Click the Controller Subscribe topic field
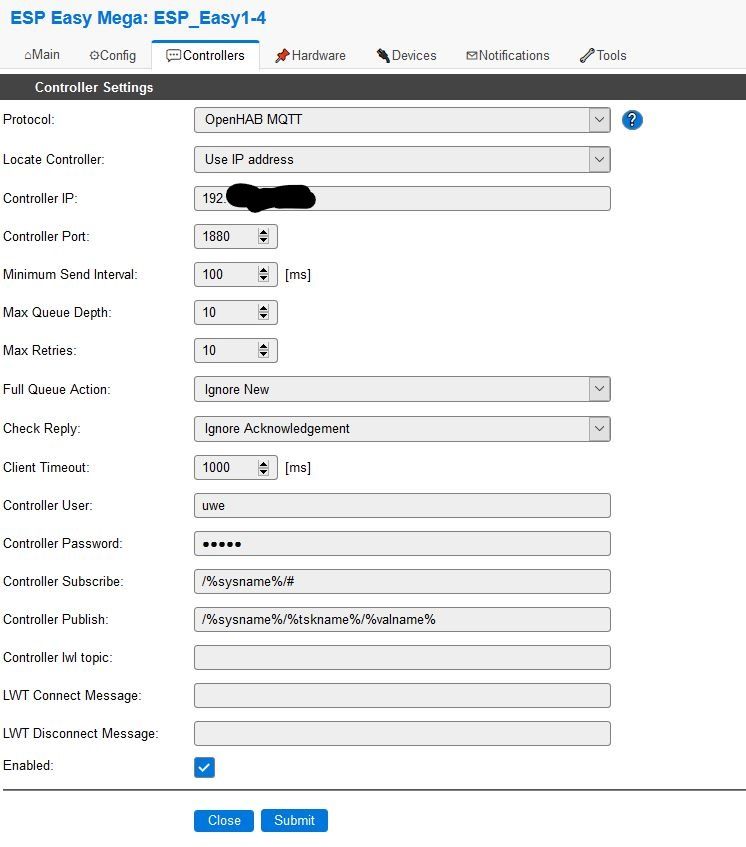This screenshot has width=746, height=847. 402,581
